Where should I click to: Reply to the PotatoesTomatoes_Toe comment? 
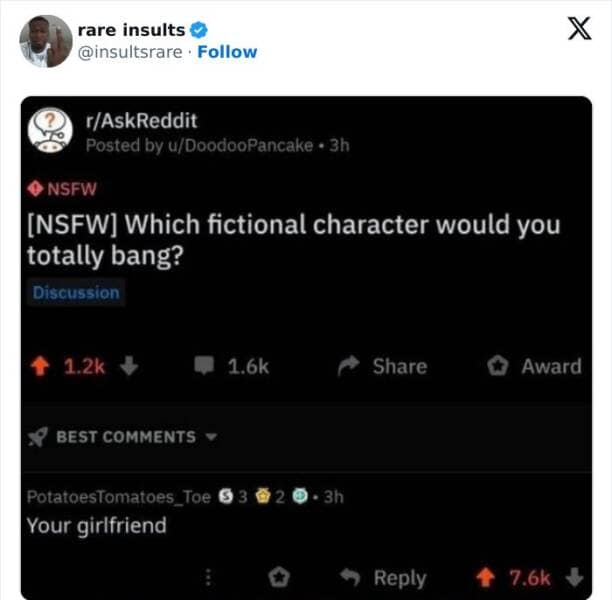[x=386, y=577]
